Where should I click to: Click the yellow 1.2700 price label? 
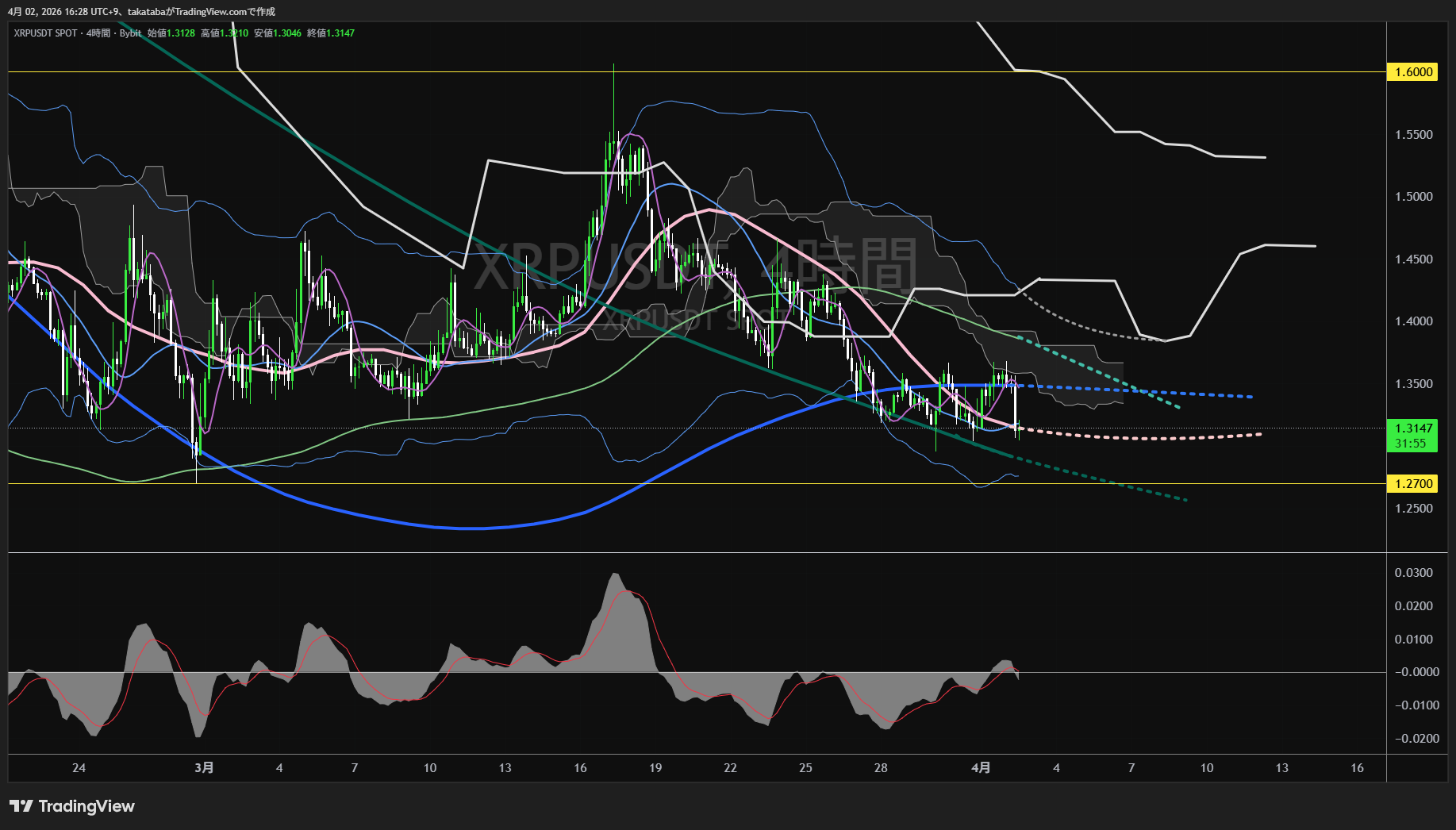[x=1412, y=483]
